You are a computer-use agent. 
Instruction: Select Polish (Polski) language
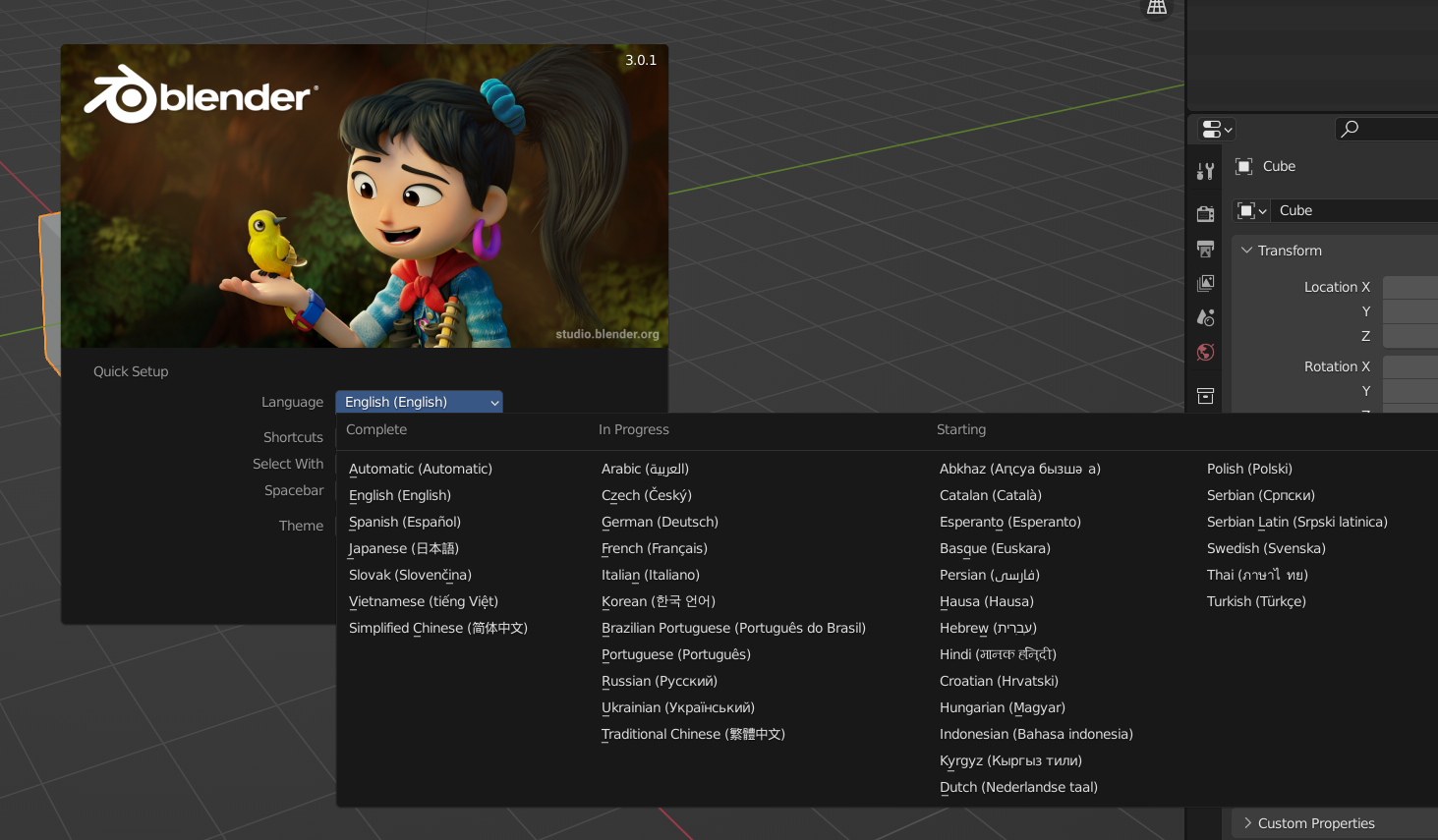[1249, 469]
